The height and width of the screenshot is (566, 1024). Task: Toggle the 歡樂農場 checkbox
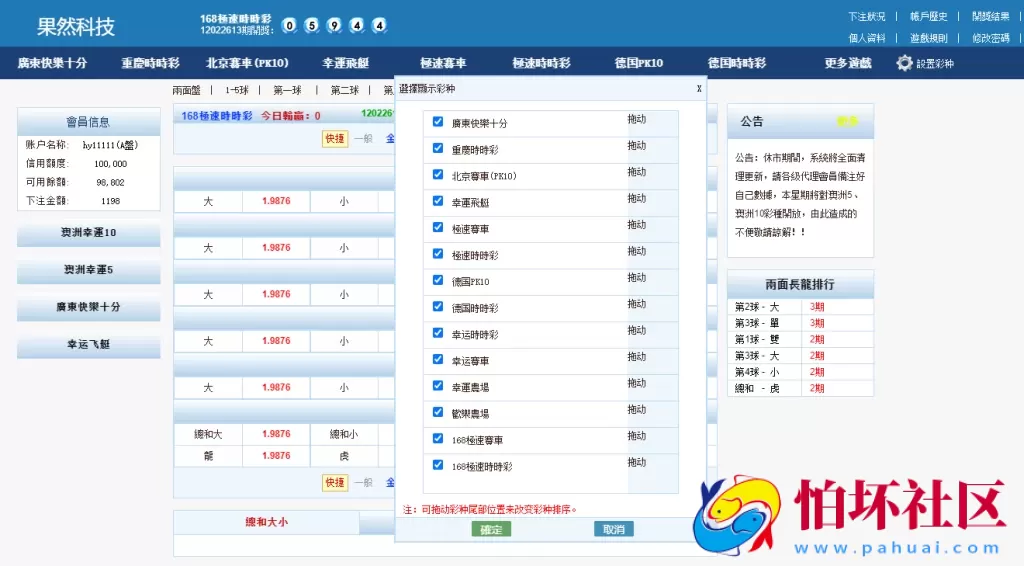438,412
